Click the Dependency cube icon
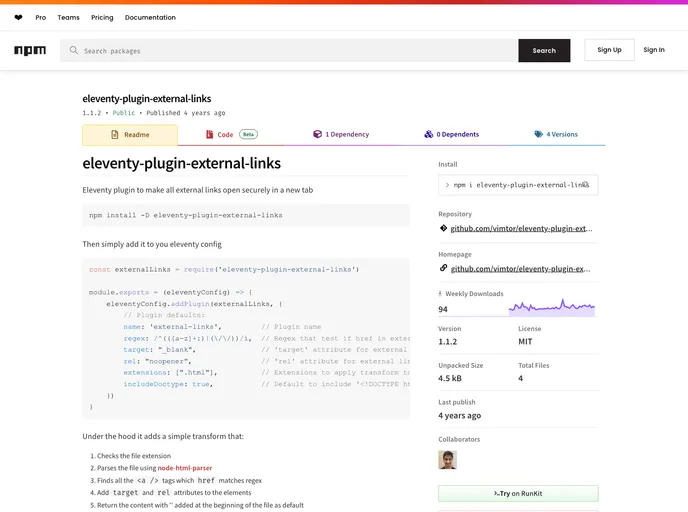The image size is (688, 512). tap(317, 134)
